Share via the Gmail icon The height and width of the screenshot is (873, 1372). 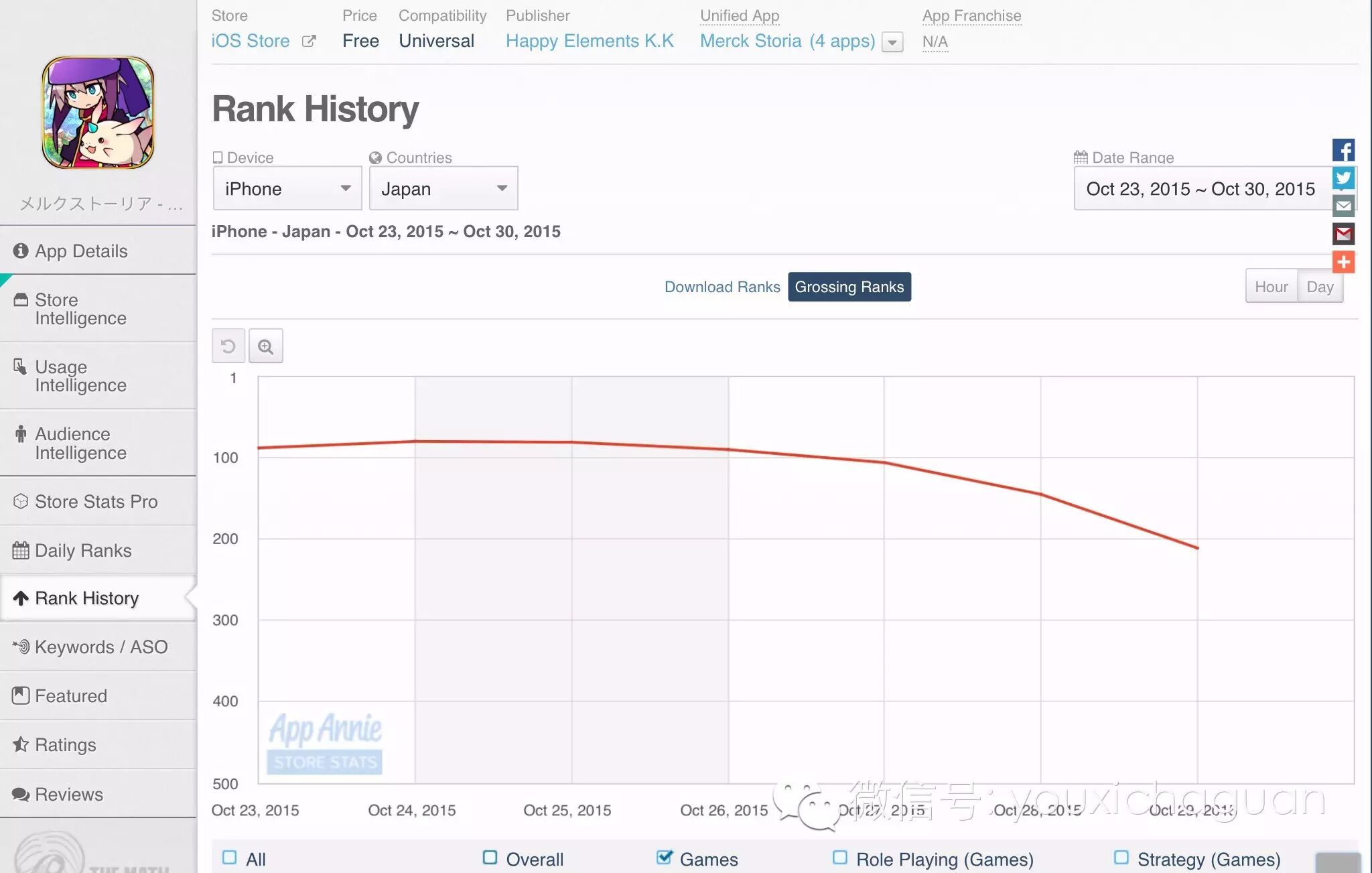[1343, 234]
